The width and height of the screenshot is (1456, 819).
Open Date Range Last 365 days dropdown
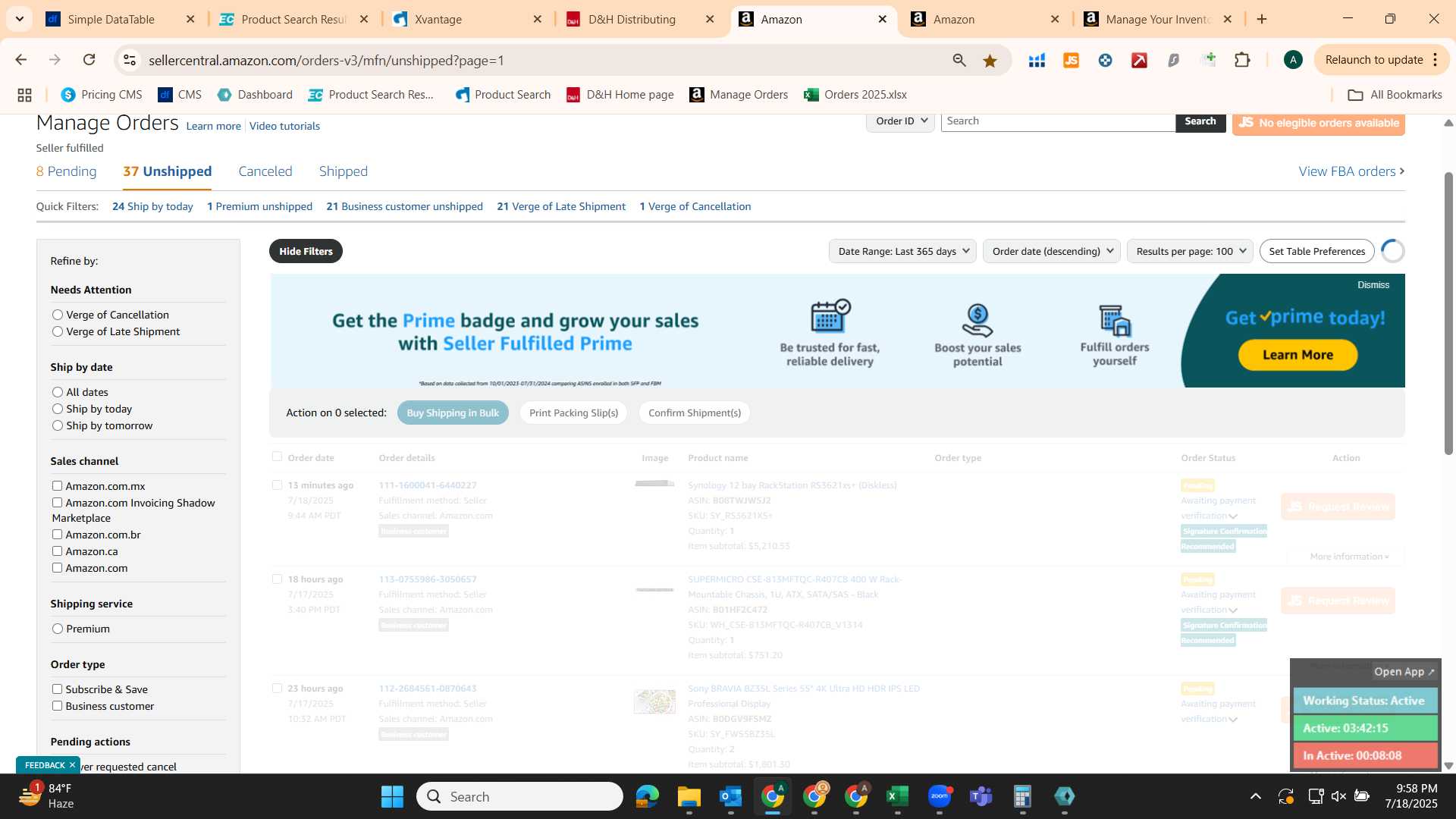click(x=902, y=251)
